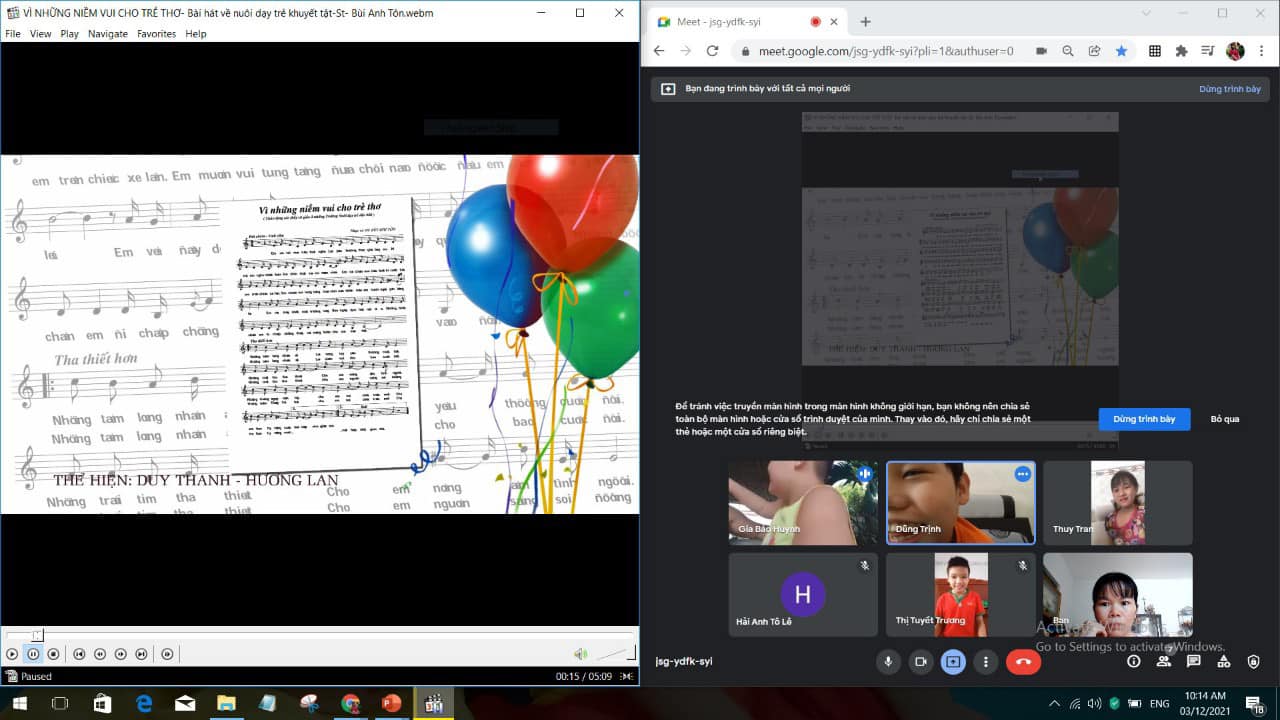Screen dimensions: 1280x720
Task: Click the fast-forward (increase speed) button
Action: tap(121, 654)
